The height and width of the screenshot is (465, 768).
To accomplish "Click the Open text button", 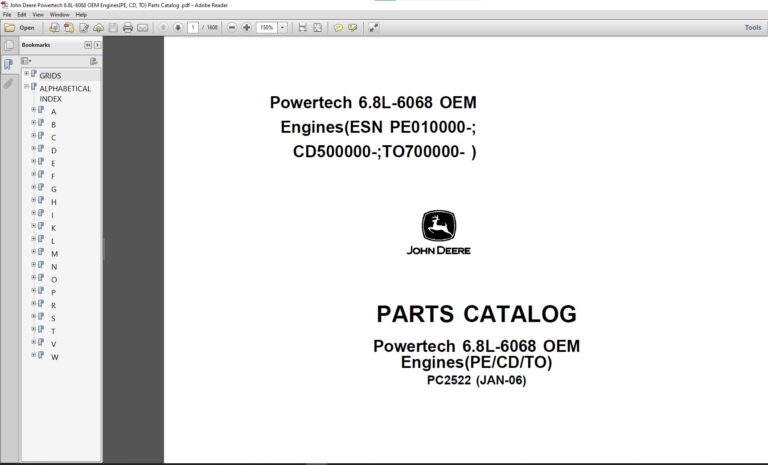I will [x=27, y=28].
